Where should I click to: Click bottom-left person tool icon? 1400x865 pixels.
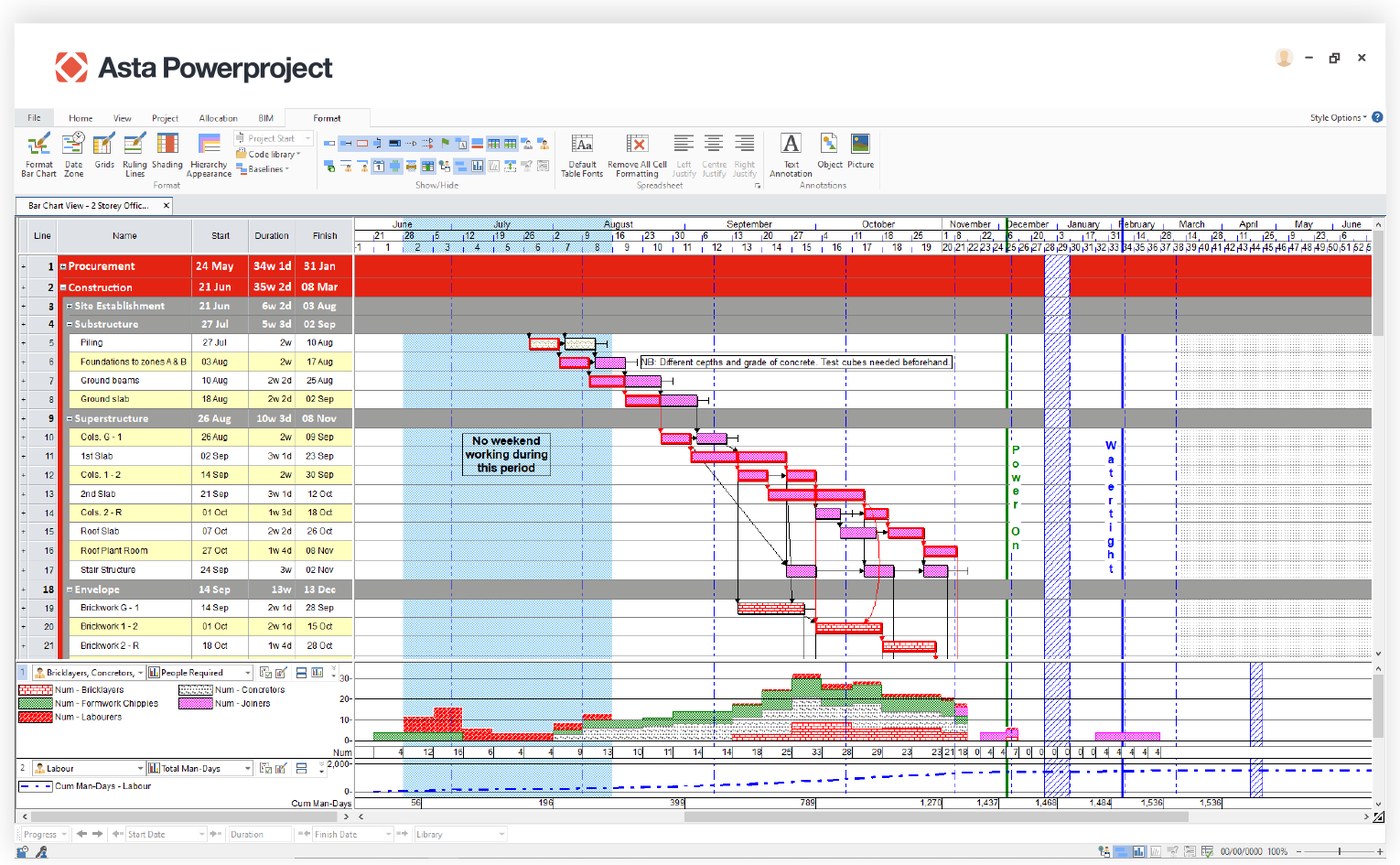click(x=44, y=851)
